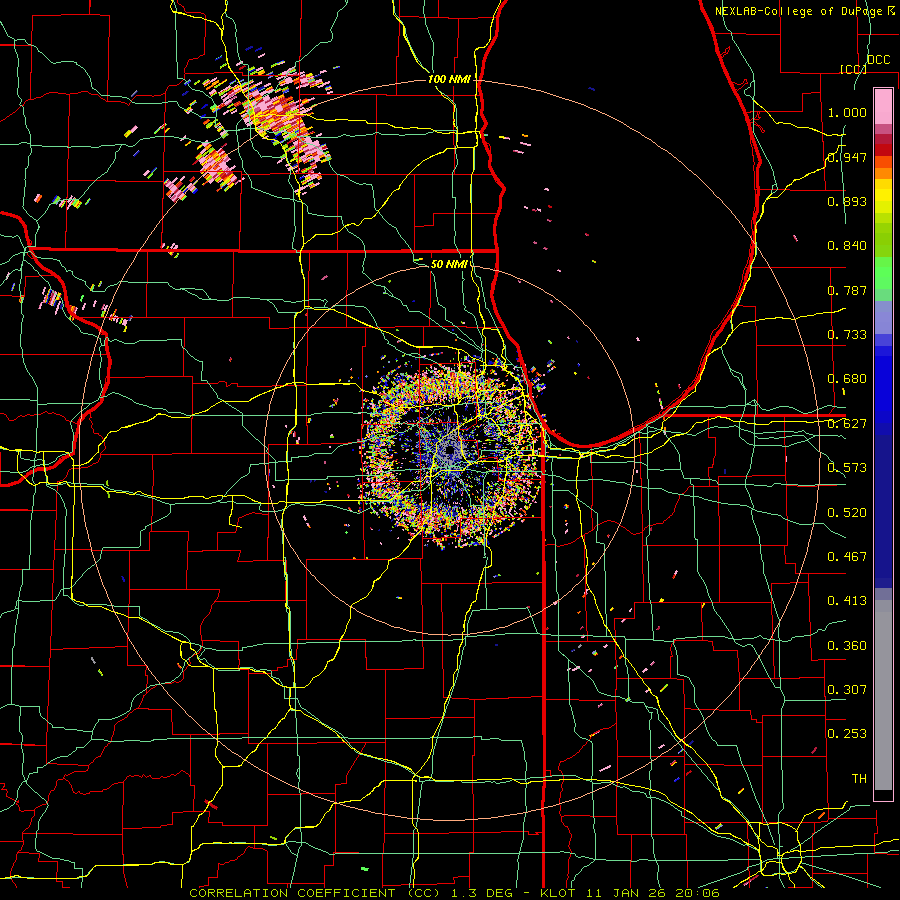This screenshot has height=900, width=900.
Task: Select the 0.947 legend value
Action: pyautogui.click(x=847, y=157)
